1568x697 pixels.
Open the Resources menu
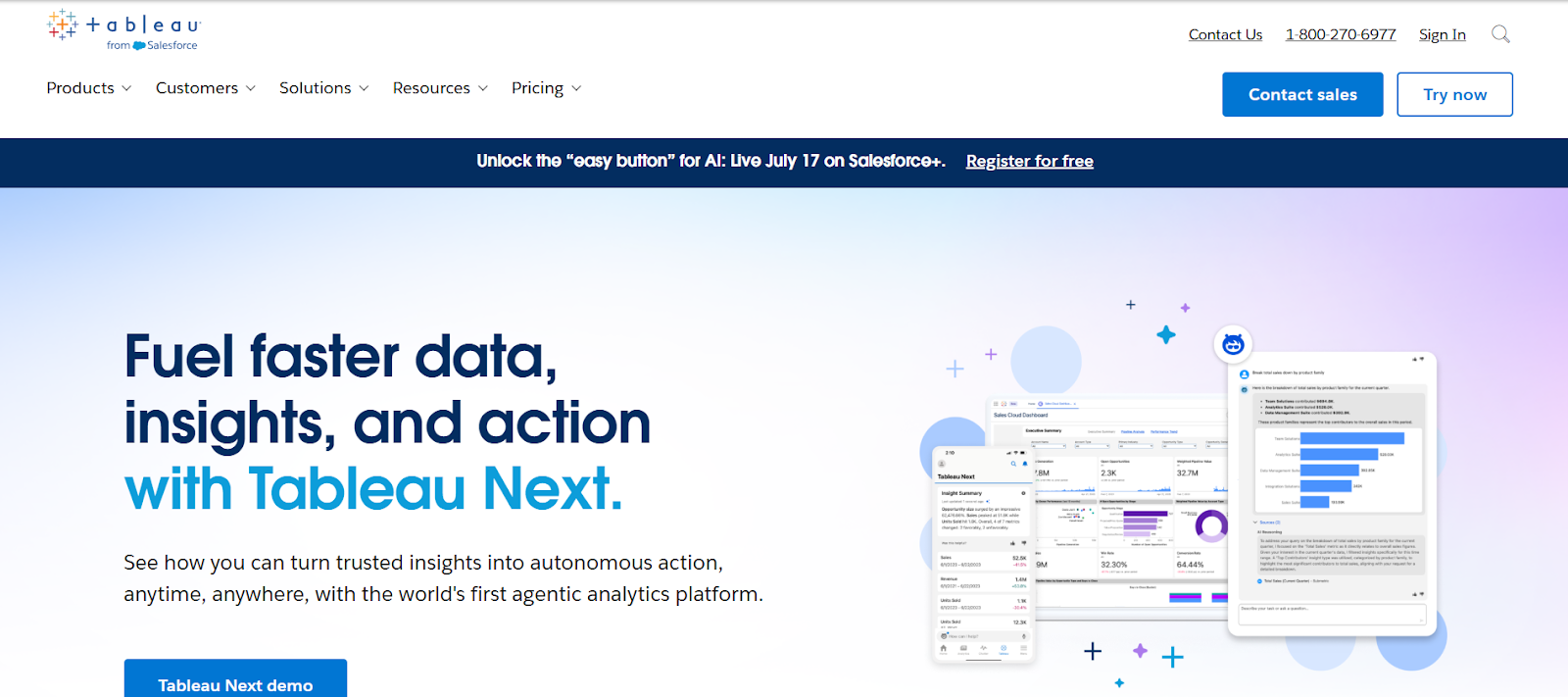click(432, 88)
